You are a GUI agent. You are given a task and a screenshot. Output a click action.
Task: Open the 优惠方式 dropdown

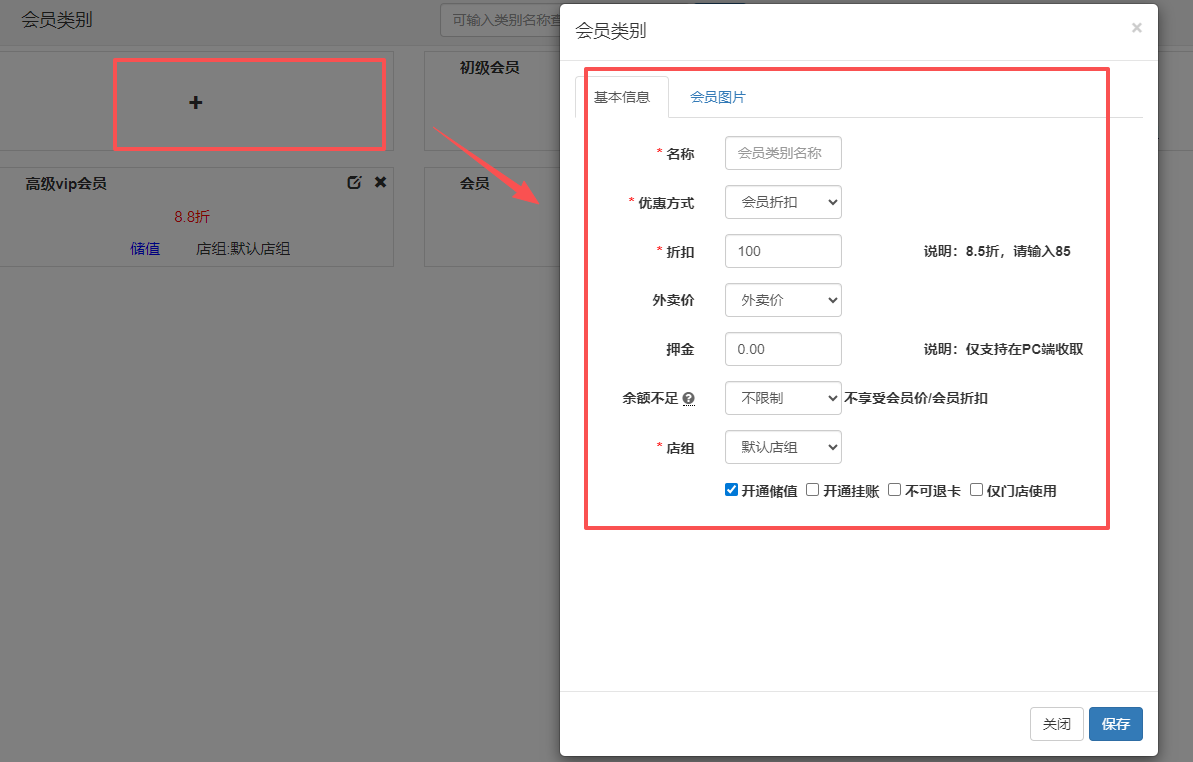click(783, 202)
